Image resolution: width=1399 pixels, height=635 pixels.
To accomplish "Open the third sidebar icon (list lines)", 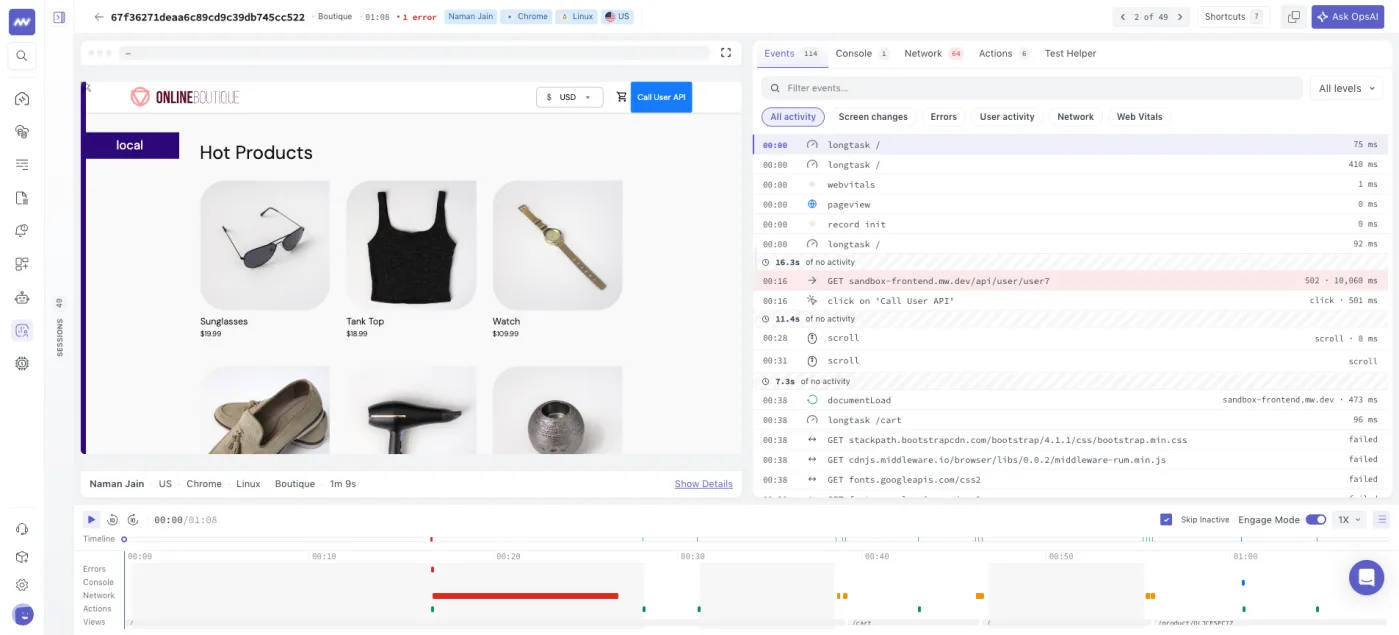I will (x=22, y=165).
